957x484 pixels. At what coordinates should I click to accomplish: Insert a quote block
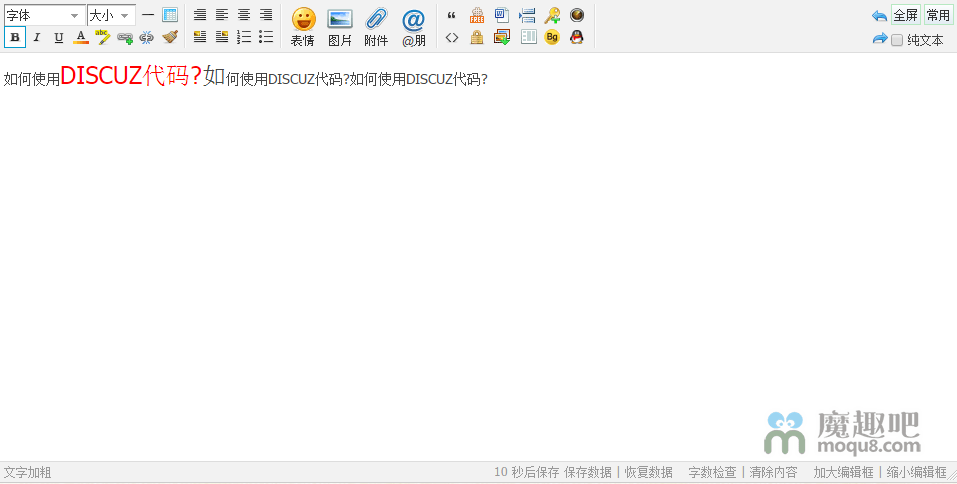pos(452,16)
